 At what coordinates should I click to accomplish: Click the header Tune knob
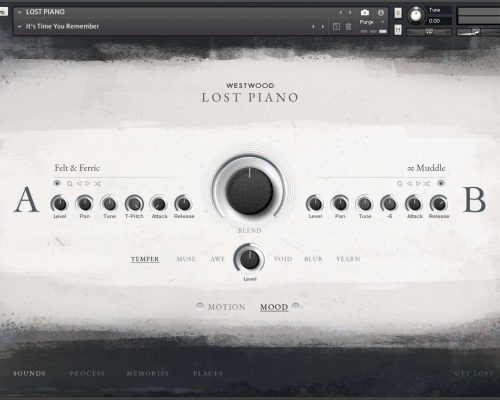pos(416,15)
